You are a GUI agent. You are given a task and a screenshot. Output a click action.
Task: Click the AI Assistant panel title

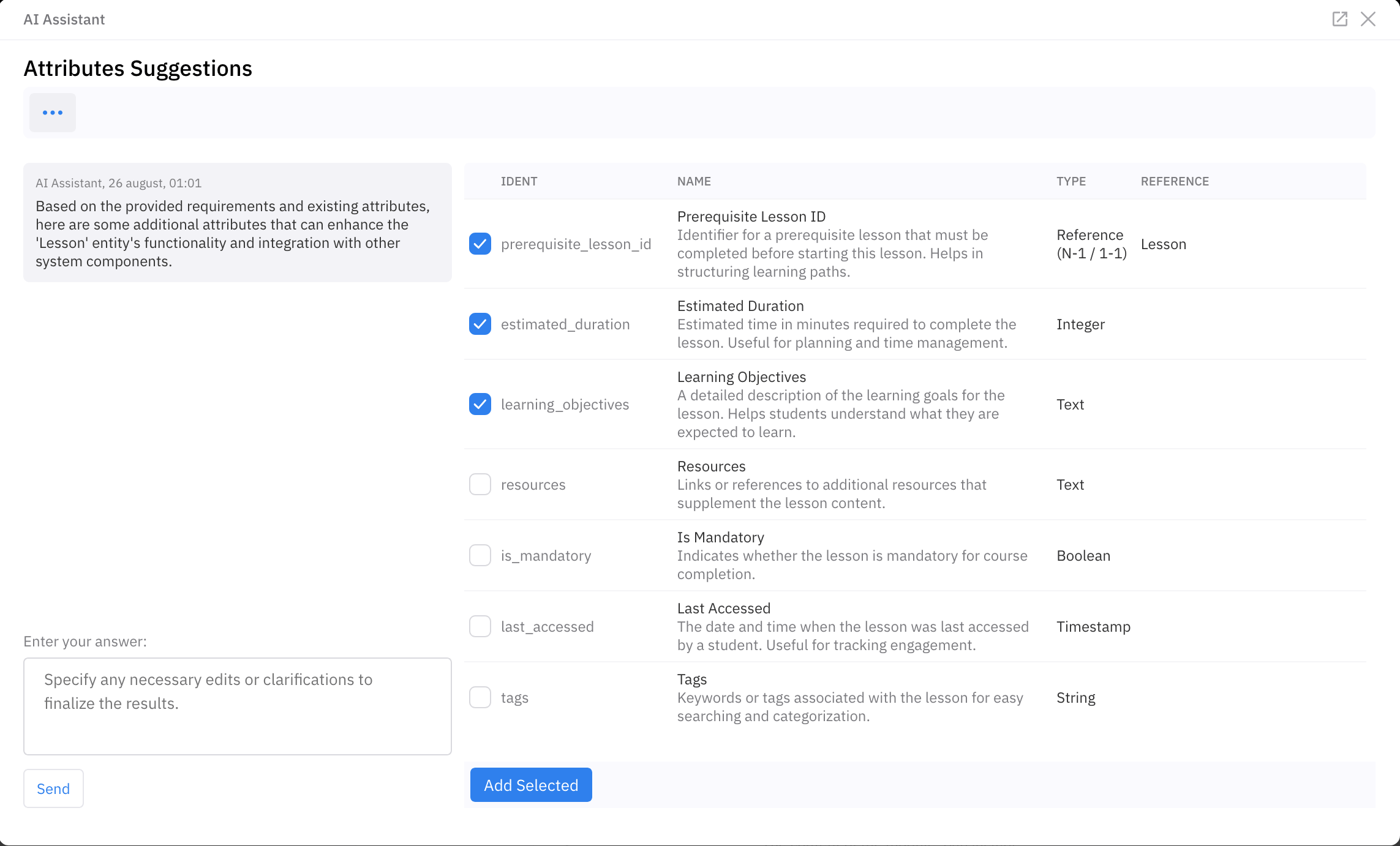point(65,18)
